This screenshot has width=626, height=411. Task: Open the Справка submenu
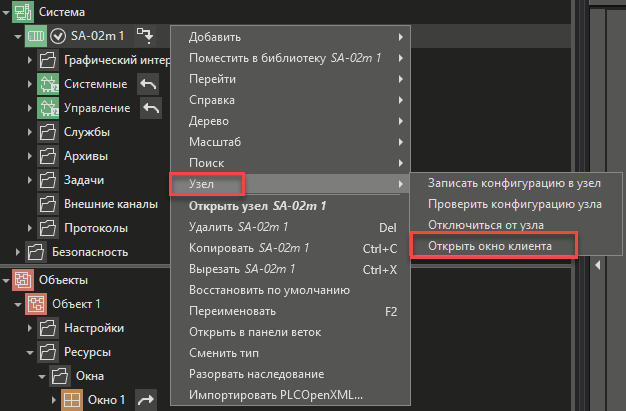tap(290, 100)
